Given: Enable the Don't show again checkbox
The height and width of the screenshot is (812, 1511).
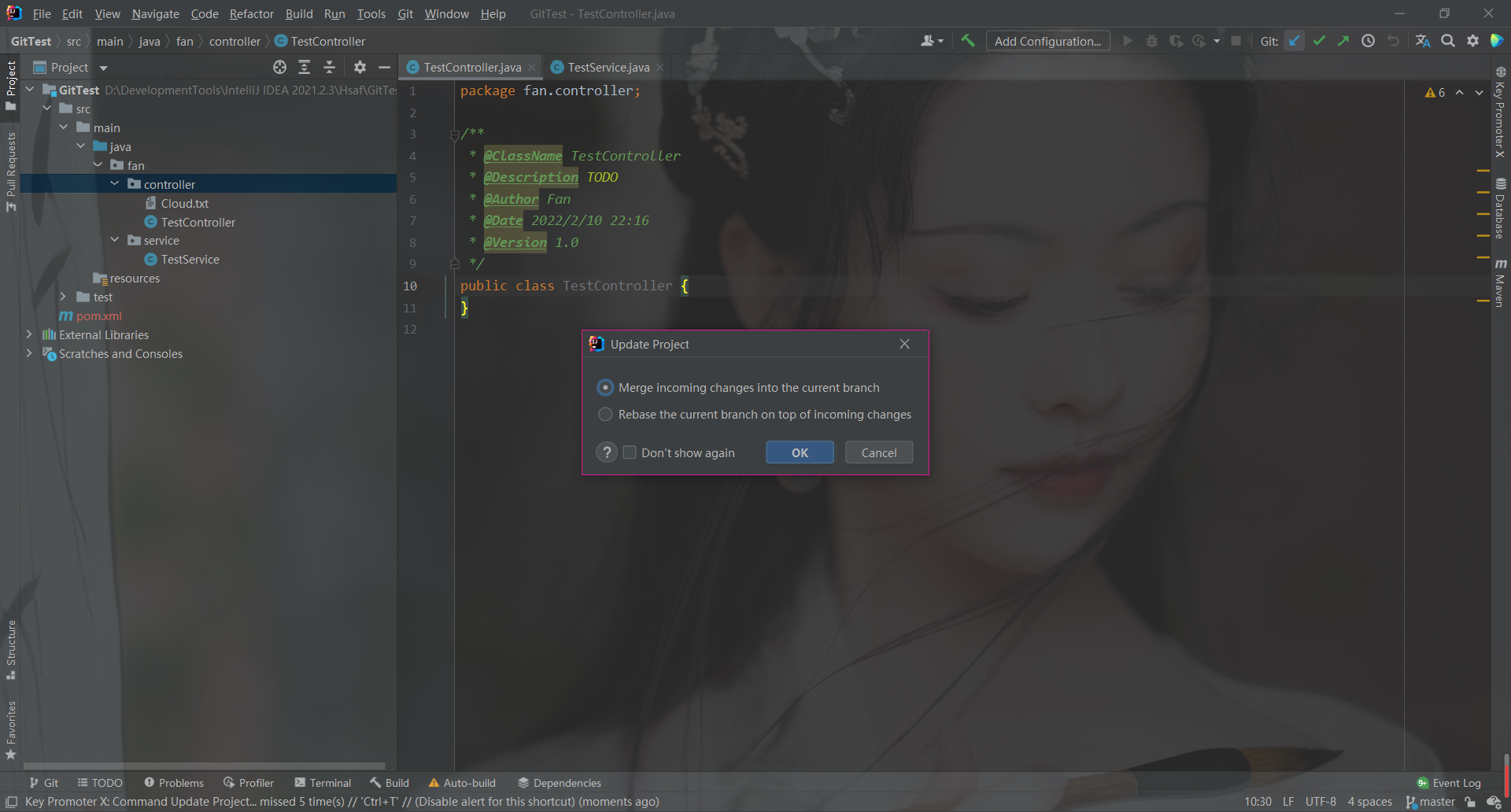Looking at the screenshot, I should pos(630,452).
